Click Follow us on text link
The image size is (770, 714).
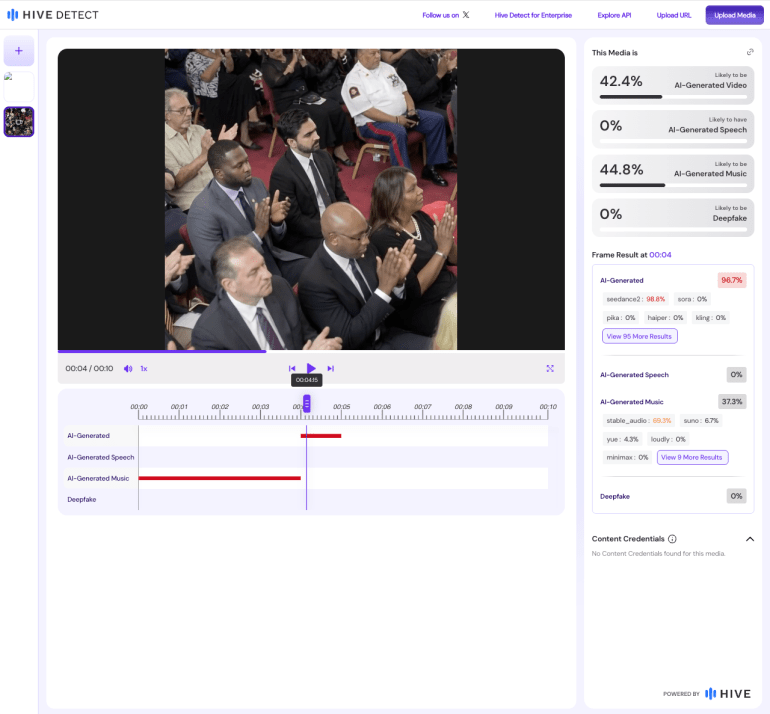440,15
